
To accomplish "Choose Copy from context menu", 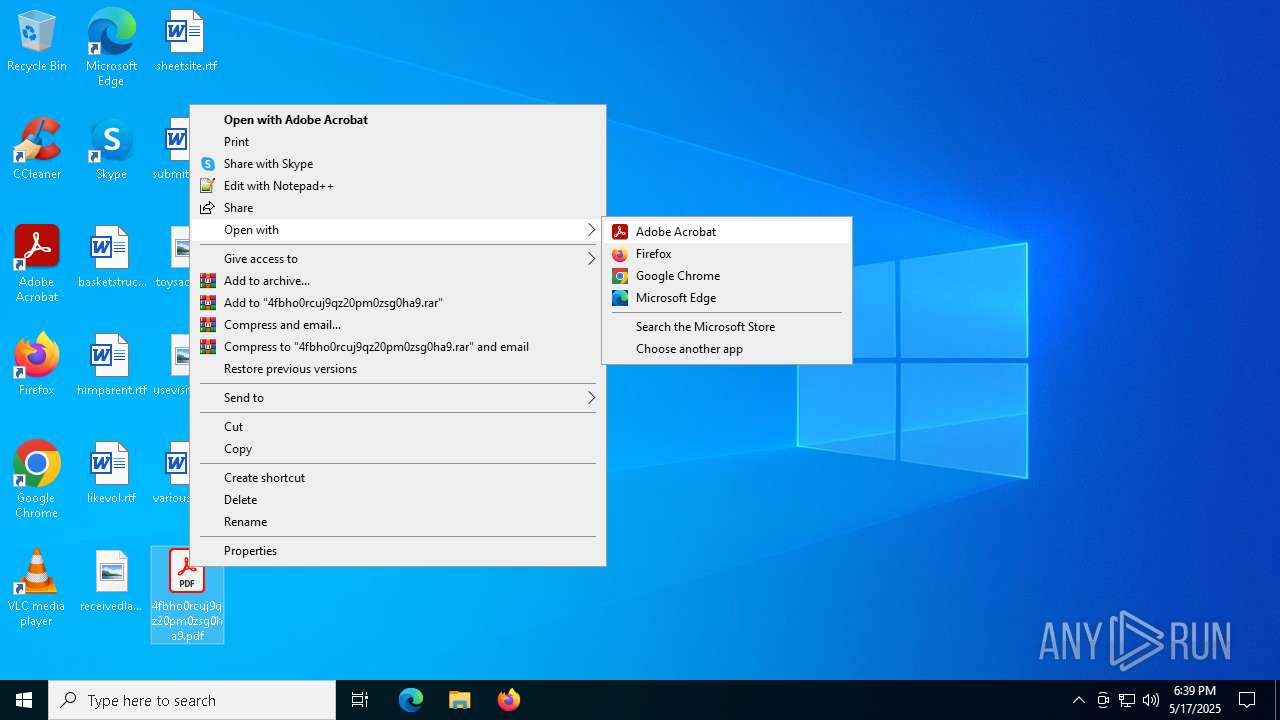I will coord(398,449).
